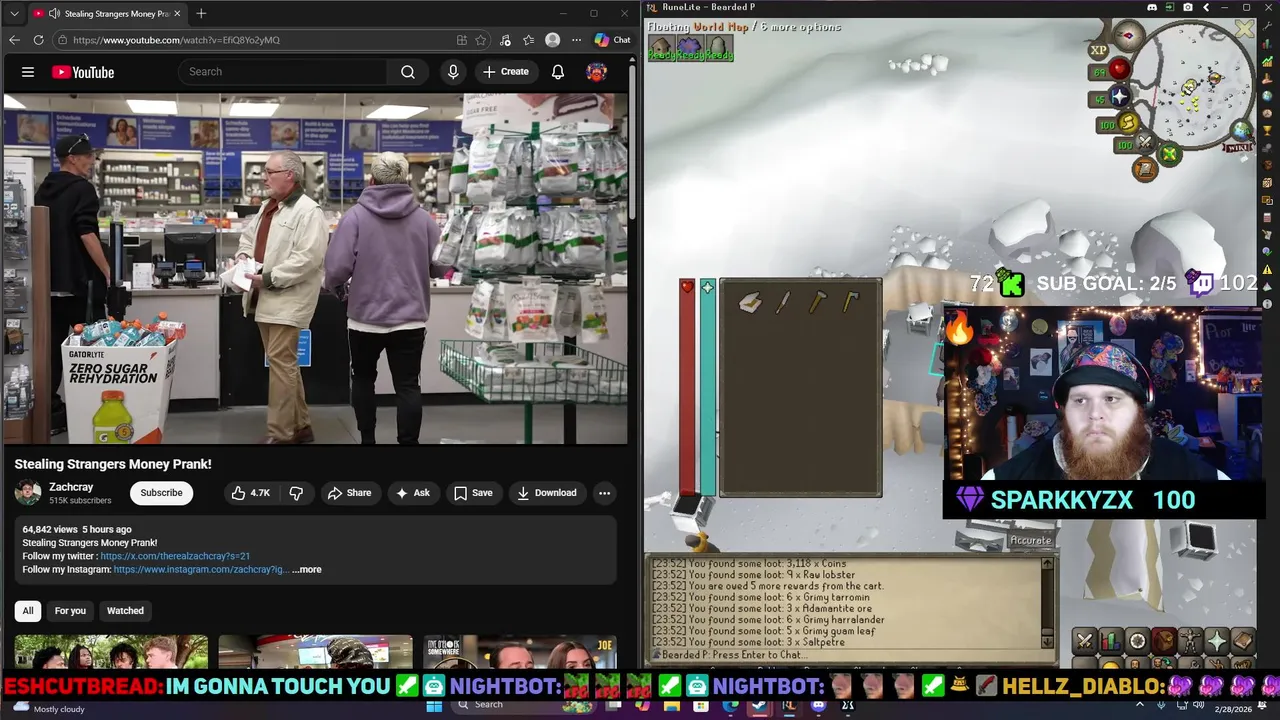This screenshot has width=1280, height=720.
Task: Open the Inventory backpack tab
Action: click(x=1163, y=641)
